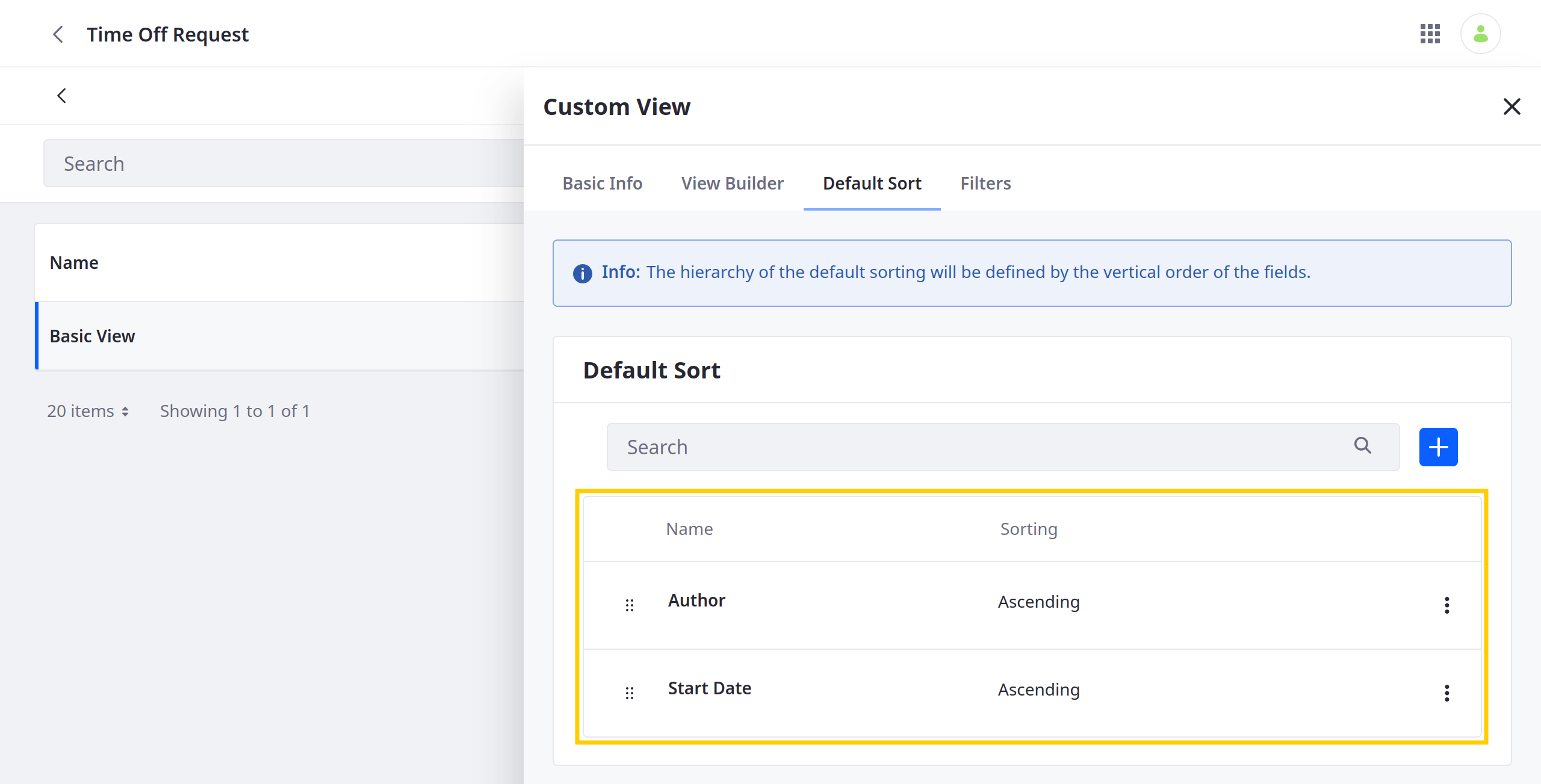
Task: Click the Name column header in views list
Action: 73,262
